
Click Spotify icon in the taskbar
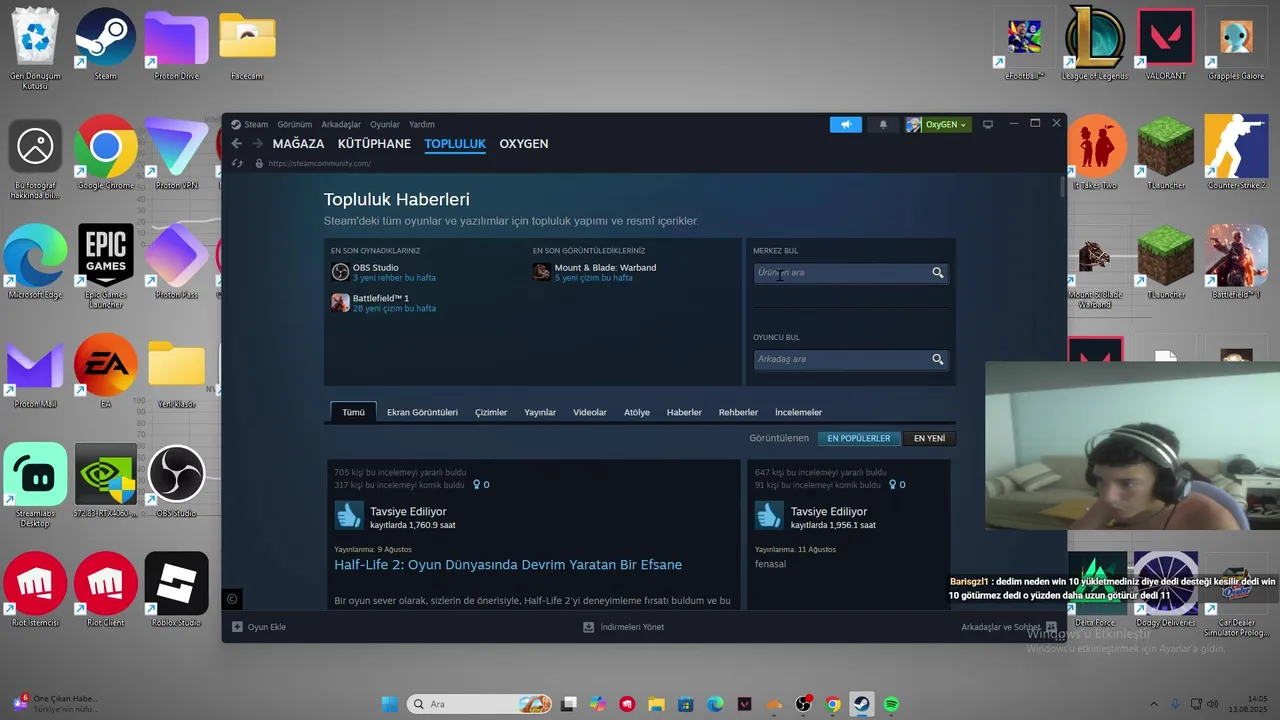[x=891, y=704]
